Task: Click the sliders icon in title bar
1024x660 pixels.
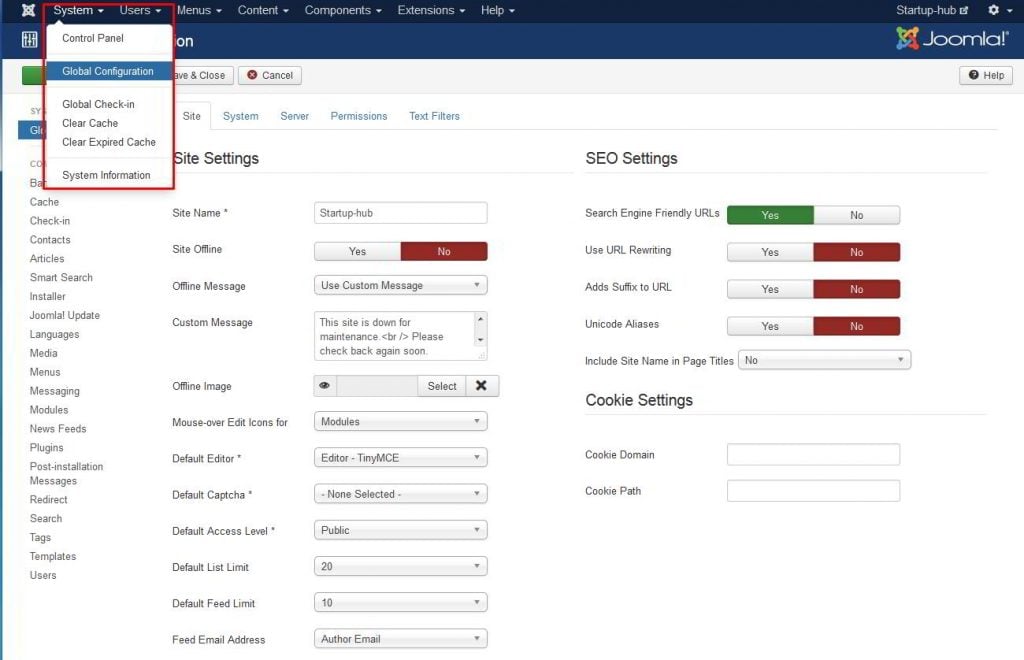Action: point(29,41)
